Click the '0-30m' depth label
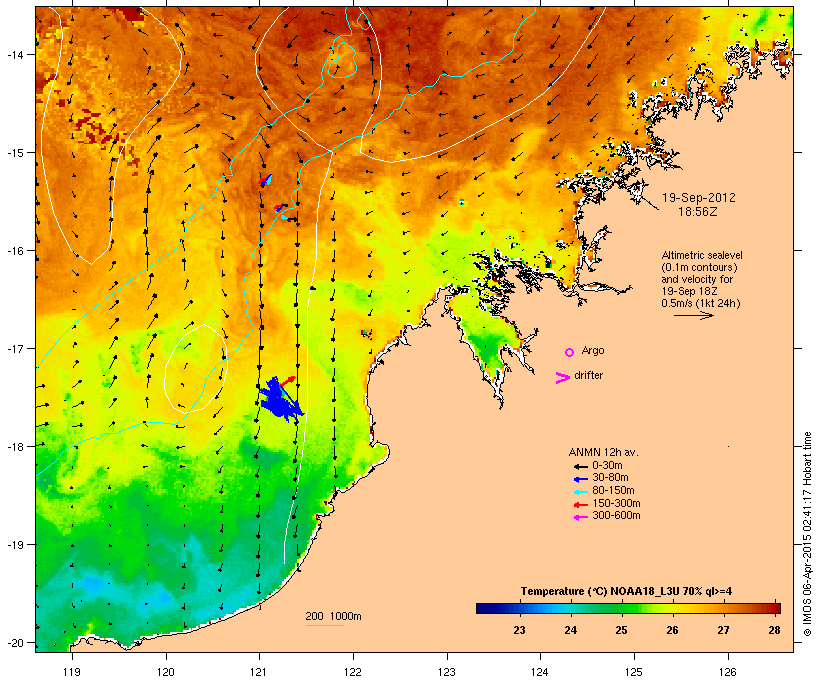The height and width of the screenshot is (680, 820). [607, 466]
